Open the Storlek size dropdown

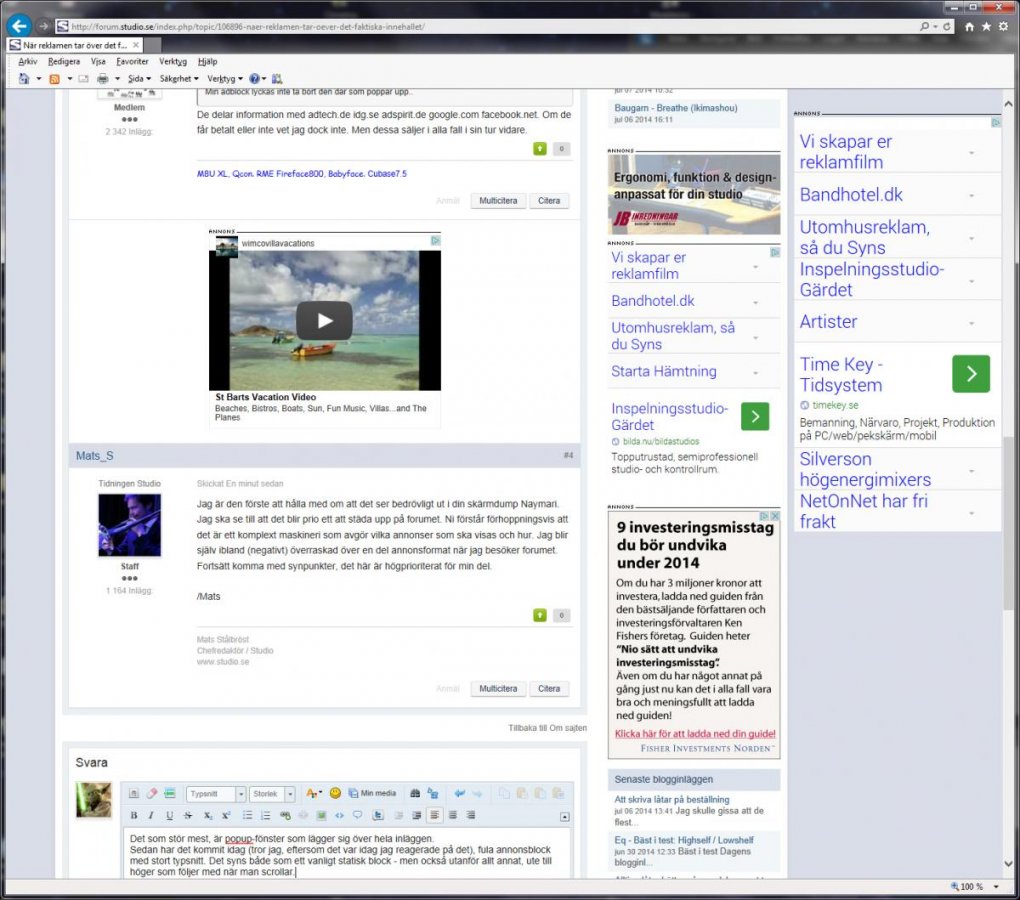(x=271, y=794)
